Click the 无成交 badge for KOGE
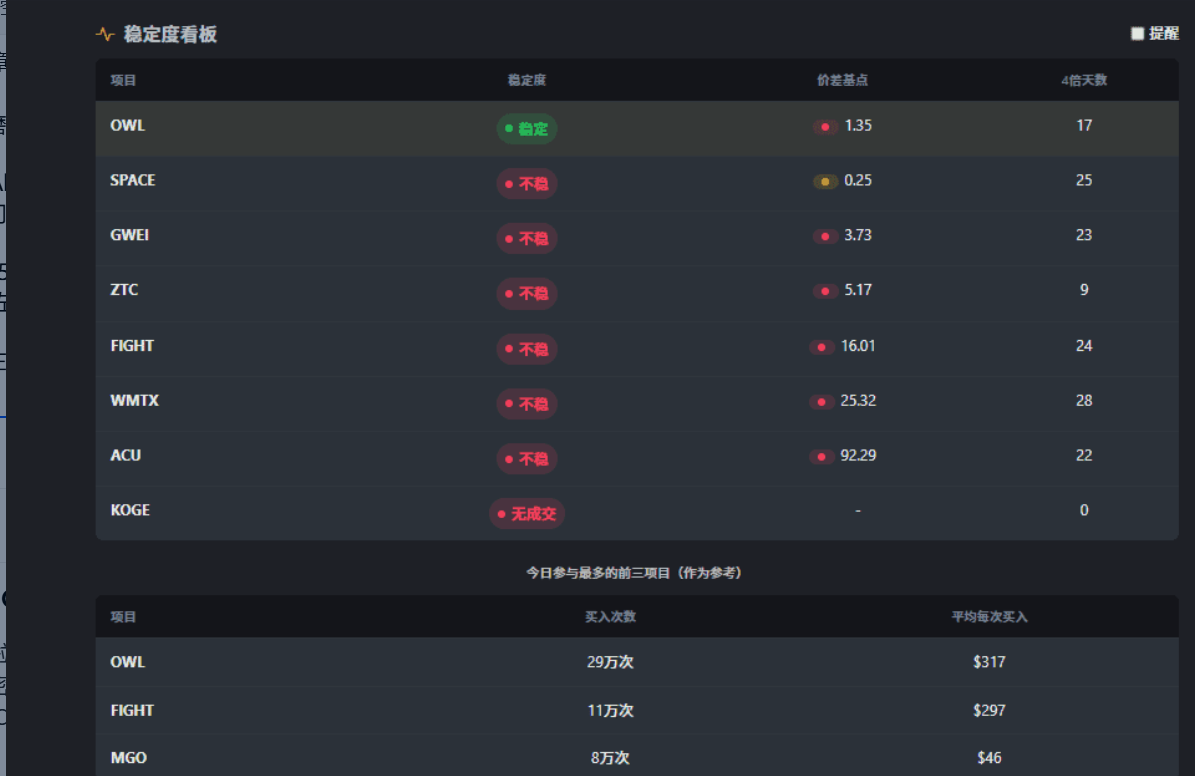Image resolution: width=1195 pixels, height=776 pixels. pyautogui.click(x=527, y=514)
